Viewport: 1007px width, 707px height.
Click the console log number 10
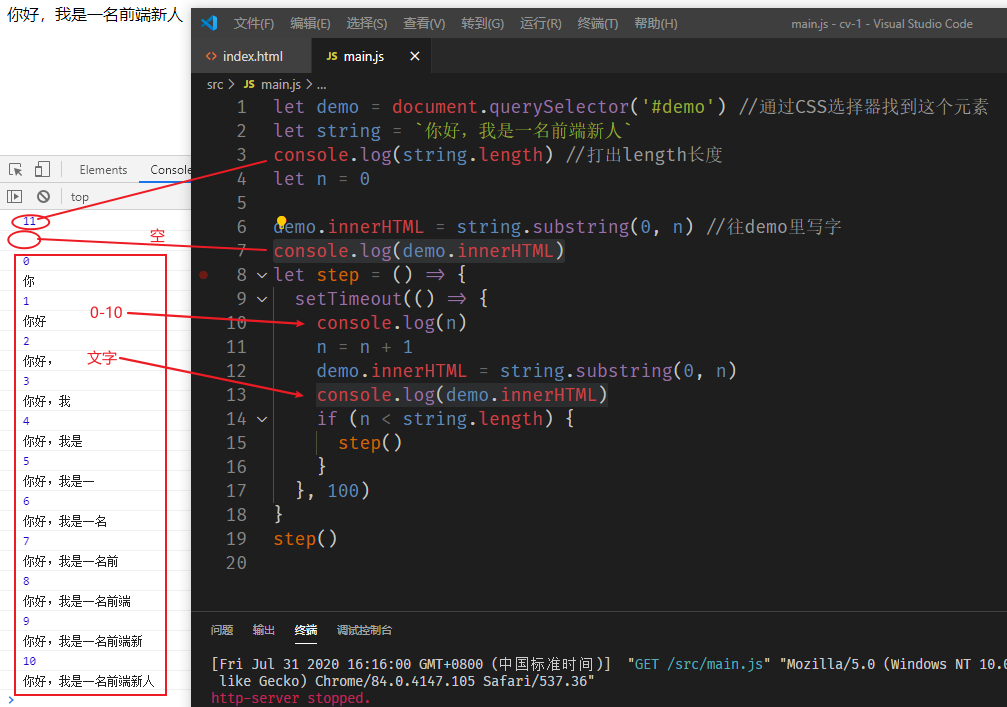click(x=30, y=661)
